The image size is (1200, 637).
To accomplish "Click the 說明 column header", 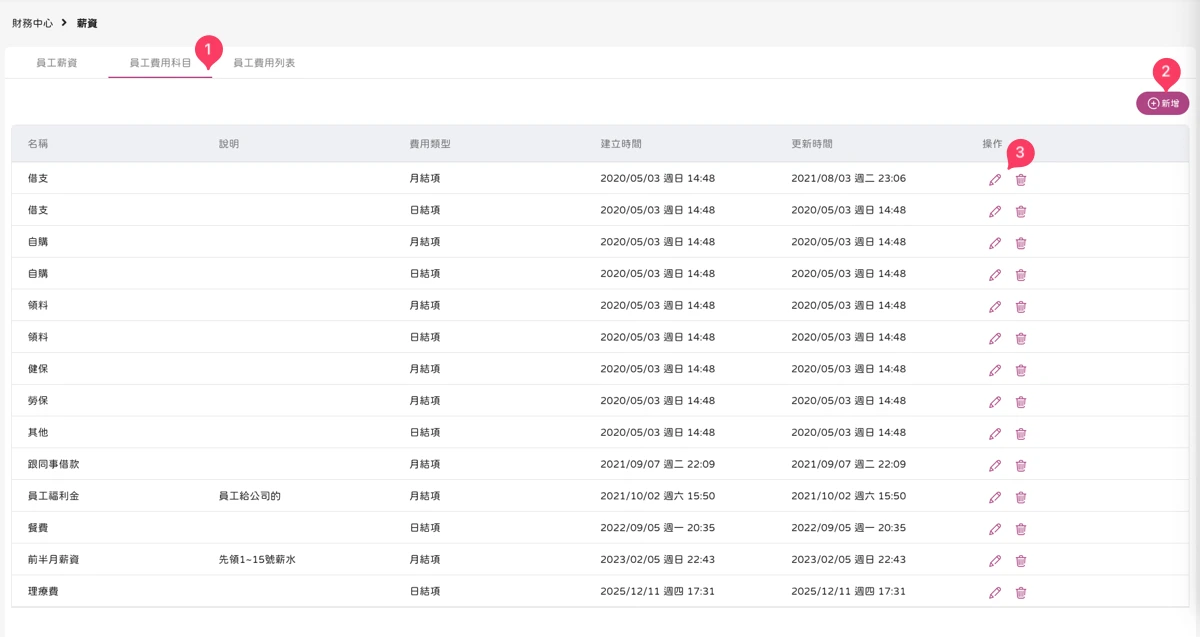I will [x=229, y=144].
